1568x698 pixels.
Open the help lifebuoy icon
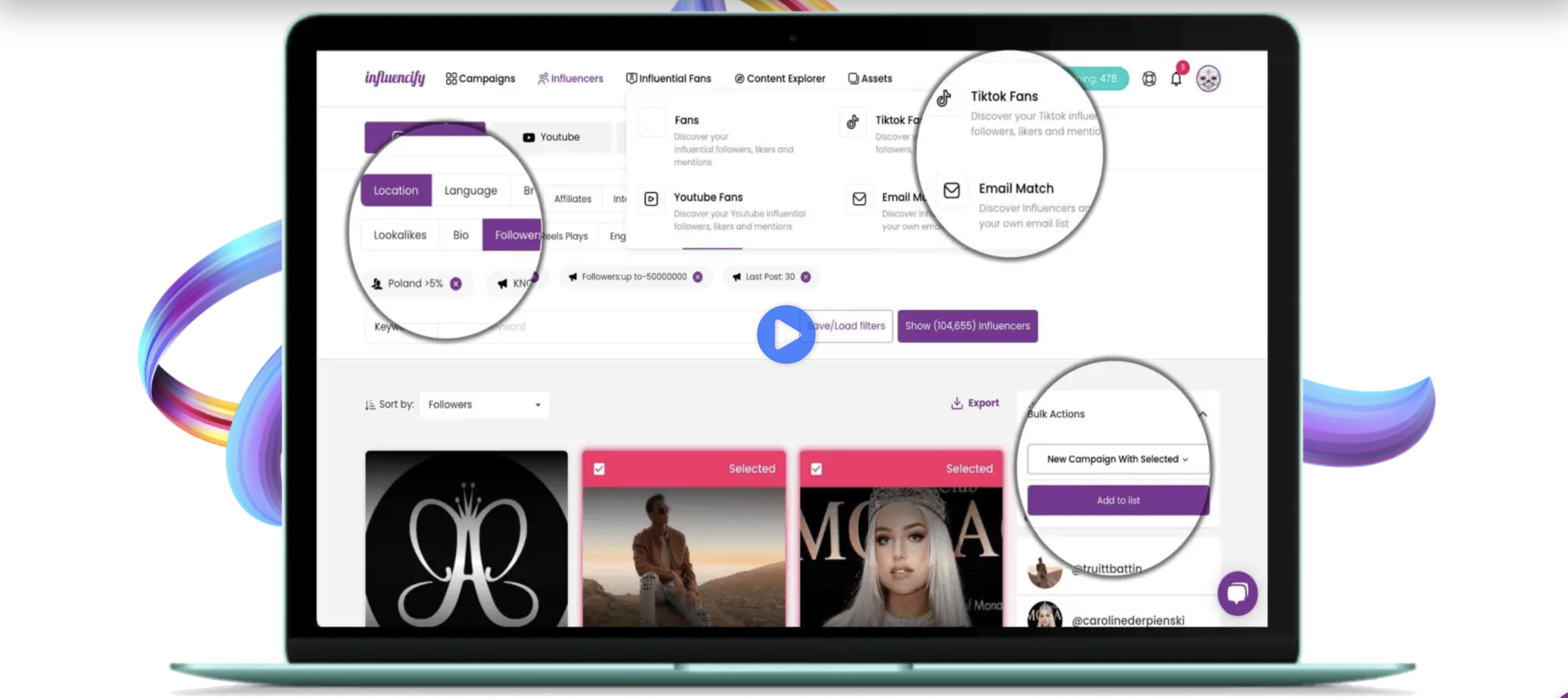tap(1149, 78)
